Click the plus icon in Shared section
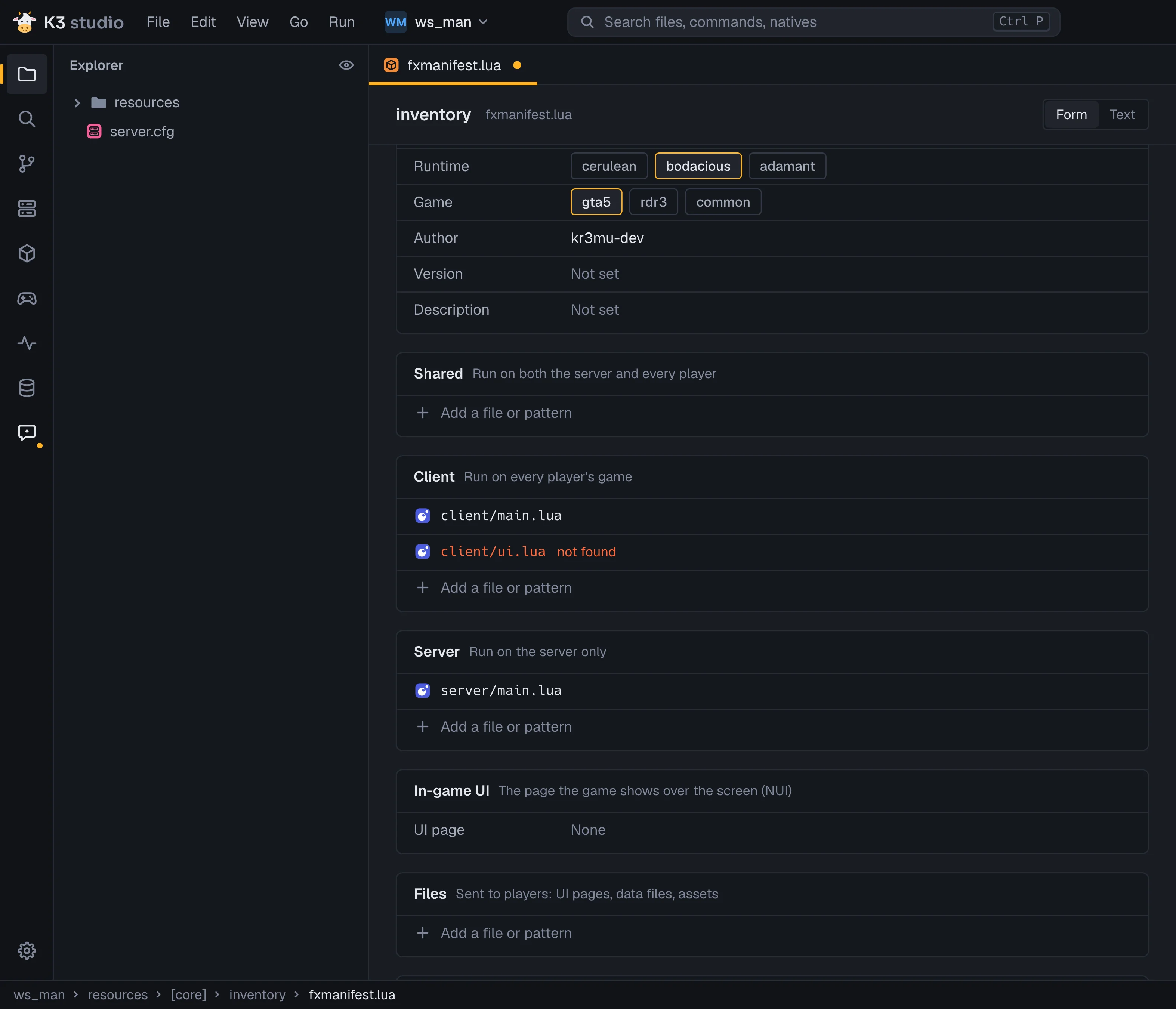This screenshot has height=1009, width=1176. click(x=422, y=413)
